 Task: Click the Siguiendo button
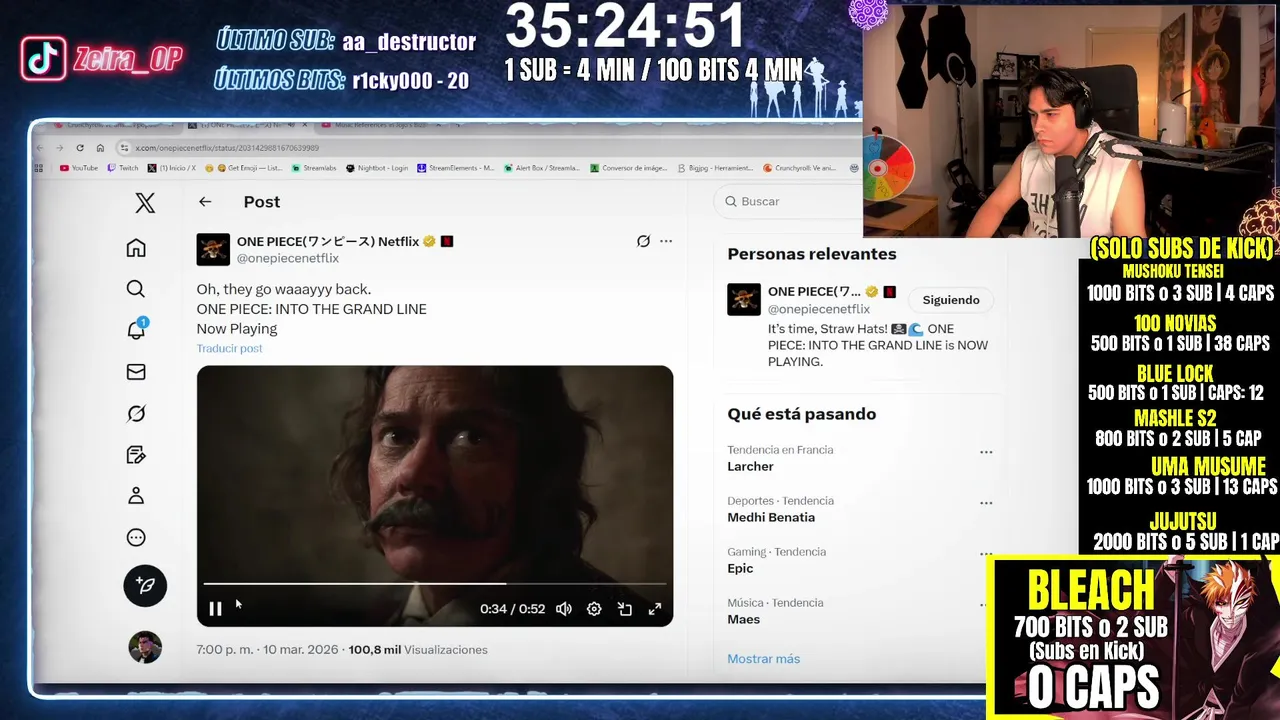(x=950, y=300)
